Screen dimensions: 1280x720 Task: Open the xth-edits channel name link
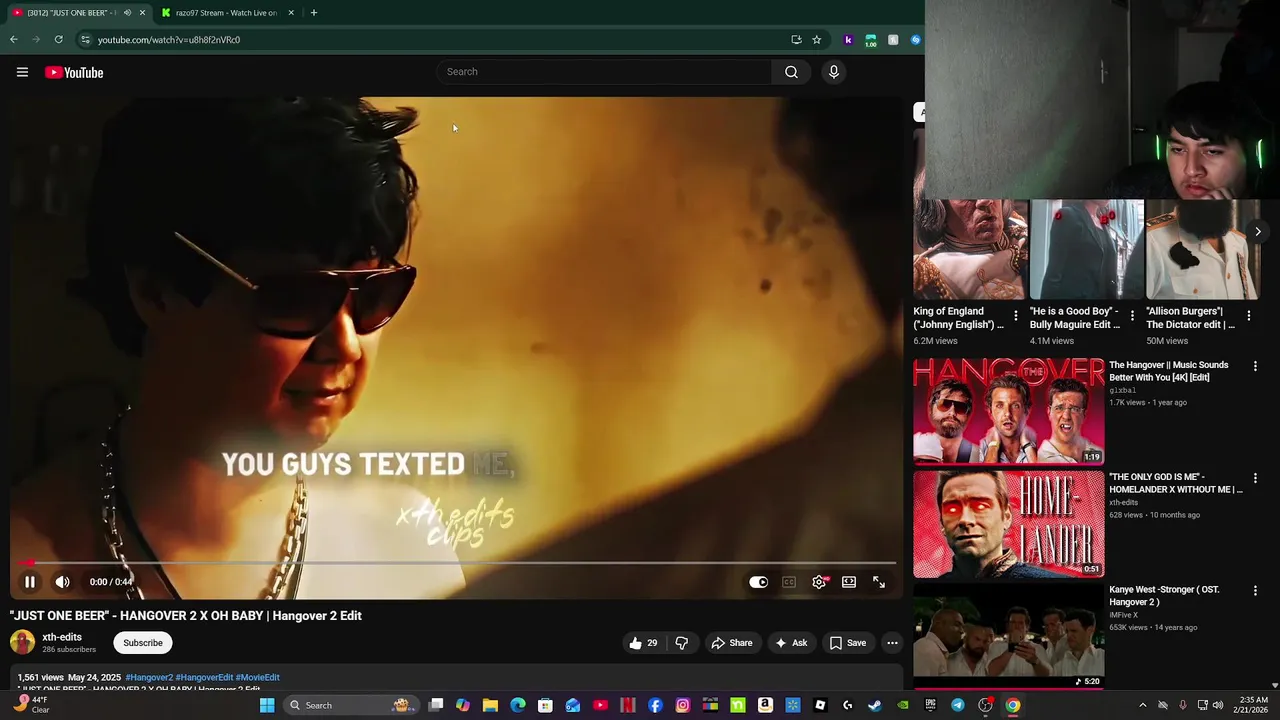click(x=62, y=637)
